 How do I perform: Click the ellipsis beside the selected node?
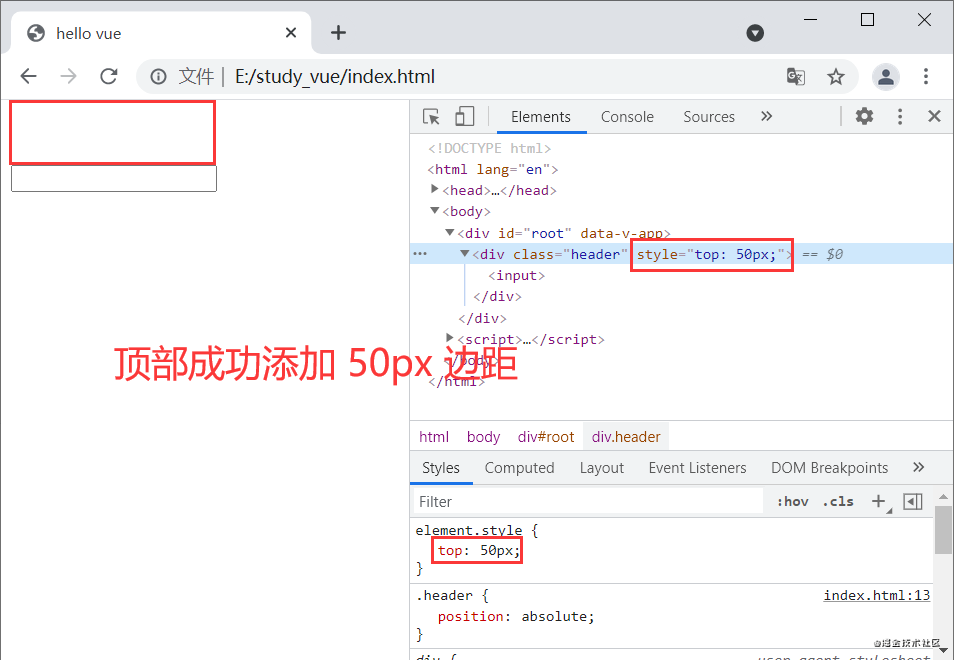coord(420,254)
